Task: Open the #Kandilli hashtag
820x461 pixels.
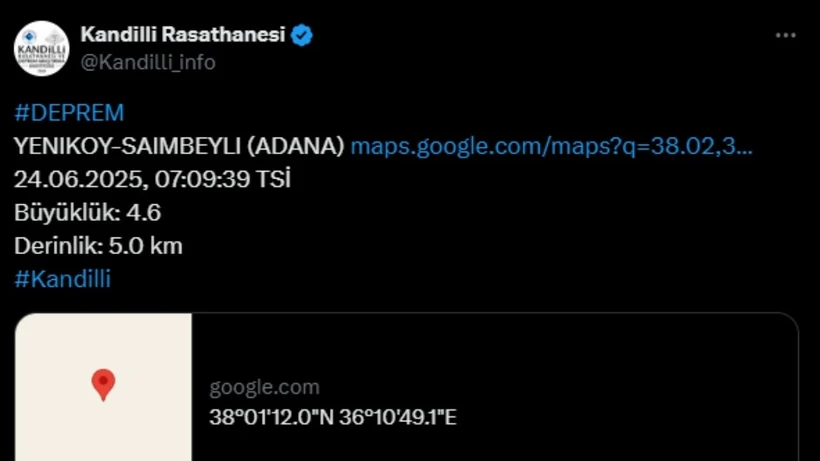Action: pyautogui.click(x=62, y=279)
